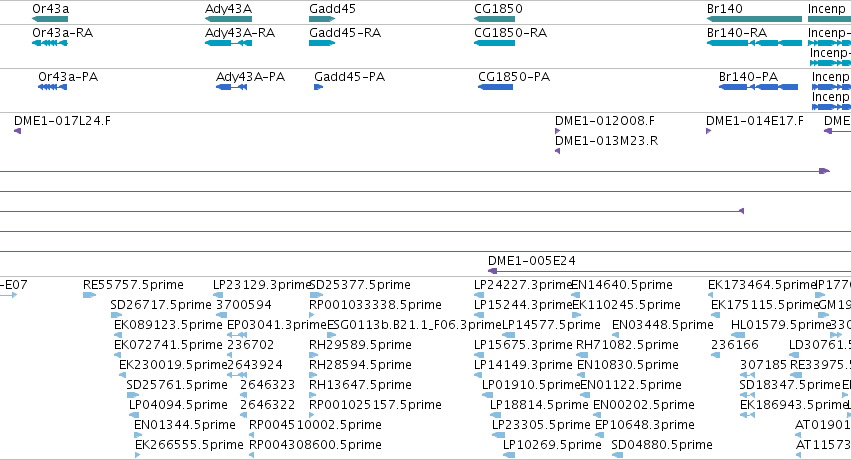851x460 pixels.
Task: Click the EN03448.5prime label
Action: tap(663, 324)
